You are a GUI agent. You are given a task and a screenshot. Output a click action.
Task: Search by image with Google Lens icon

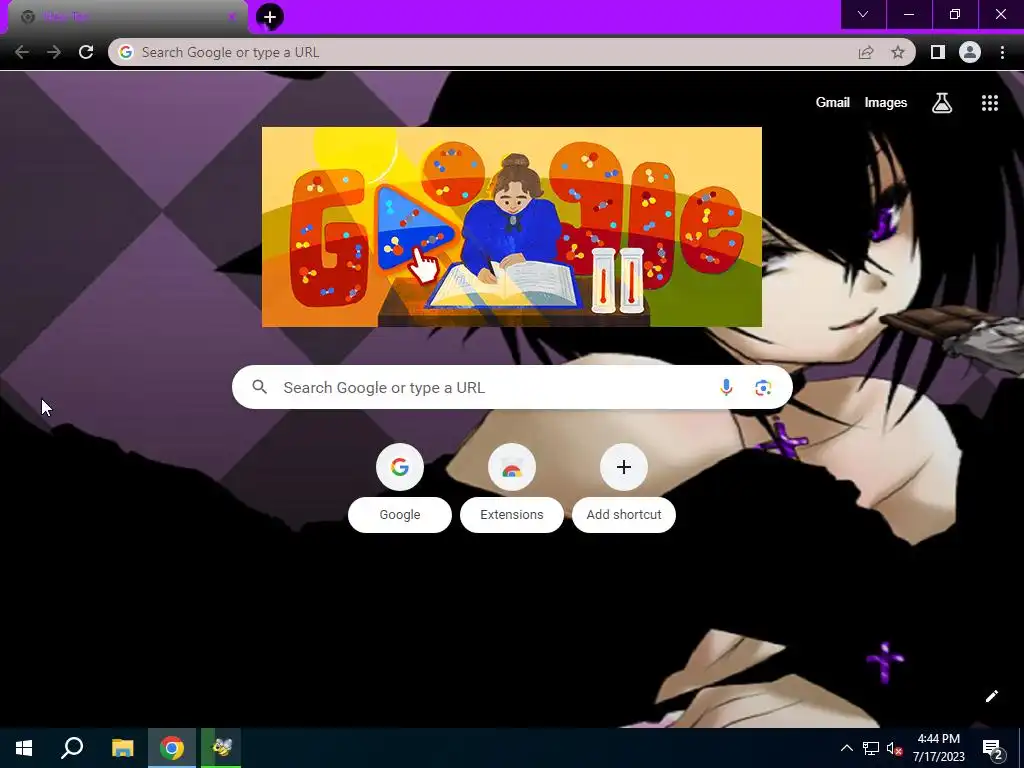763,387
